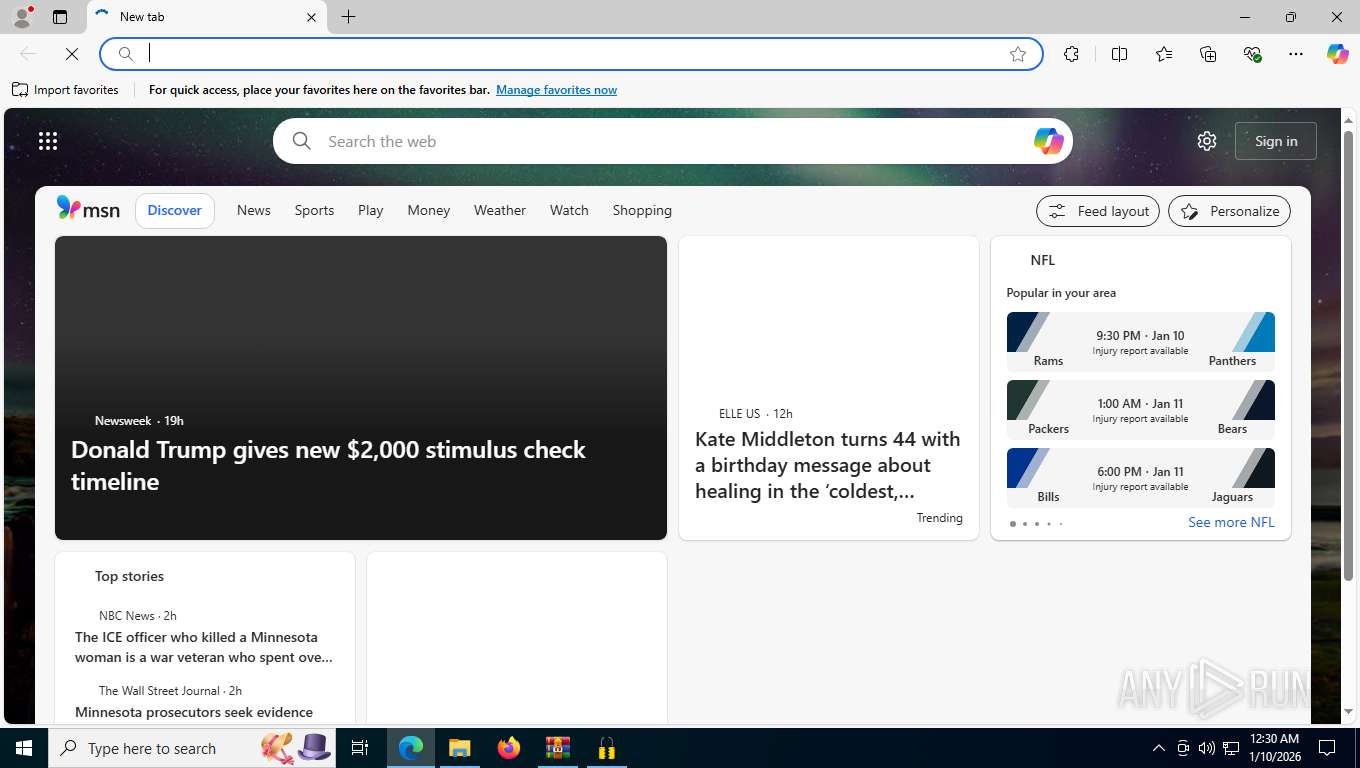Open the Play tab
The width and height of the screenshot is (1360, 768).
point(371,210)
